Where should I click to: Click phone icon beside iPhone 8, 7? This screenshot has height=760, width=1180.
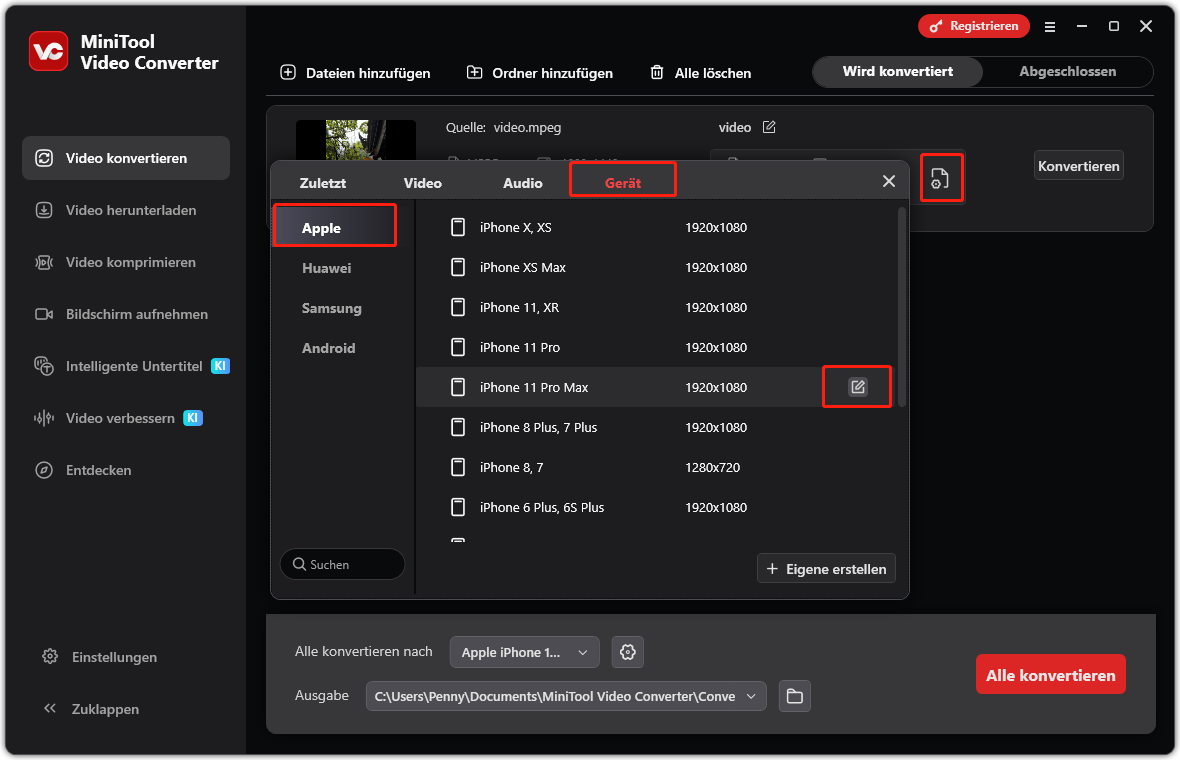(458, 467)
